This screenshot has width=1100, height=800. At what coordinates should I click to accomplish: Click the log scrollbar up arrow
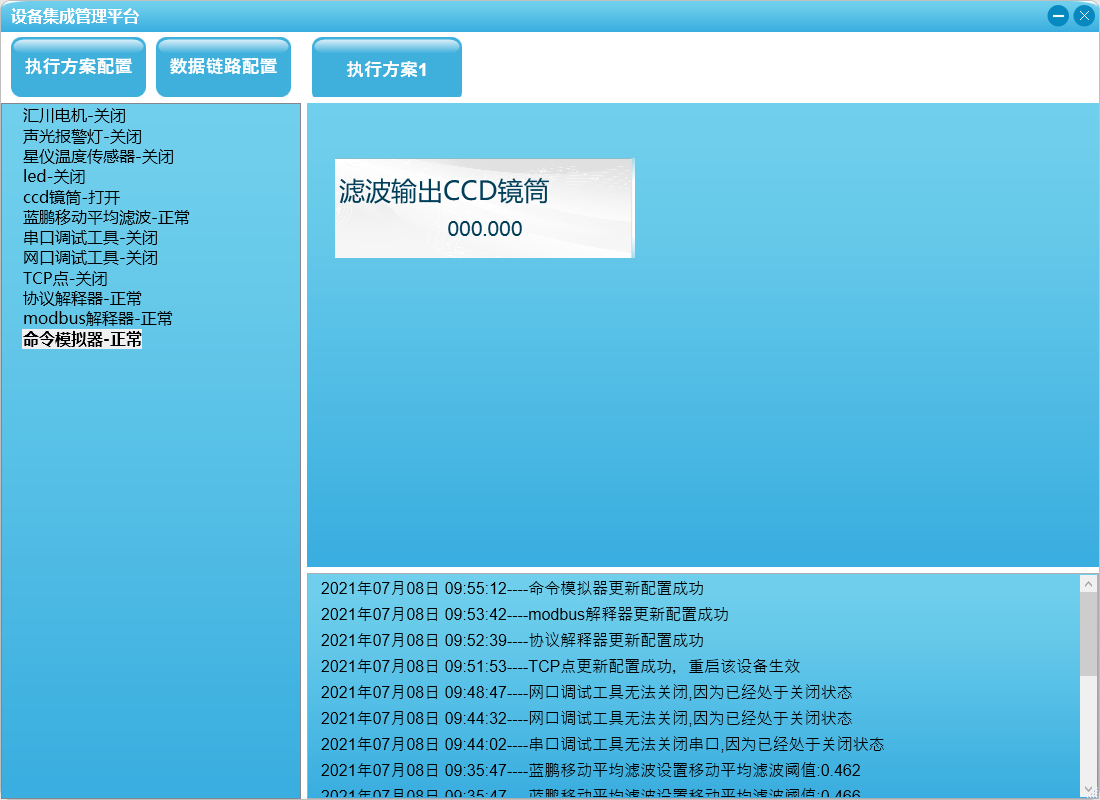pyautogui.click(x=1088, y=584)
